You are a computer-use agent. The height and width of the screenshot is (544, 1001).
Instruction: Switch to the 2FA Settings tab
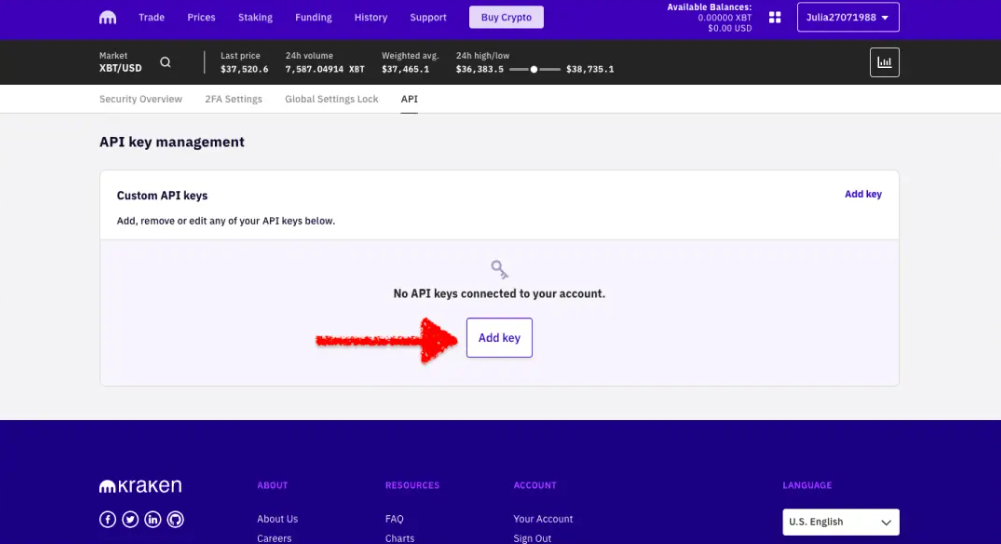[x=234, y=99]
